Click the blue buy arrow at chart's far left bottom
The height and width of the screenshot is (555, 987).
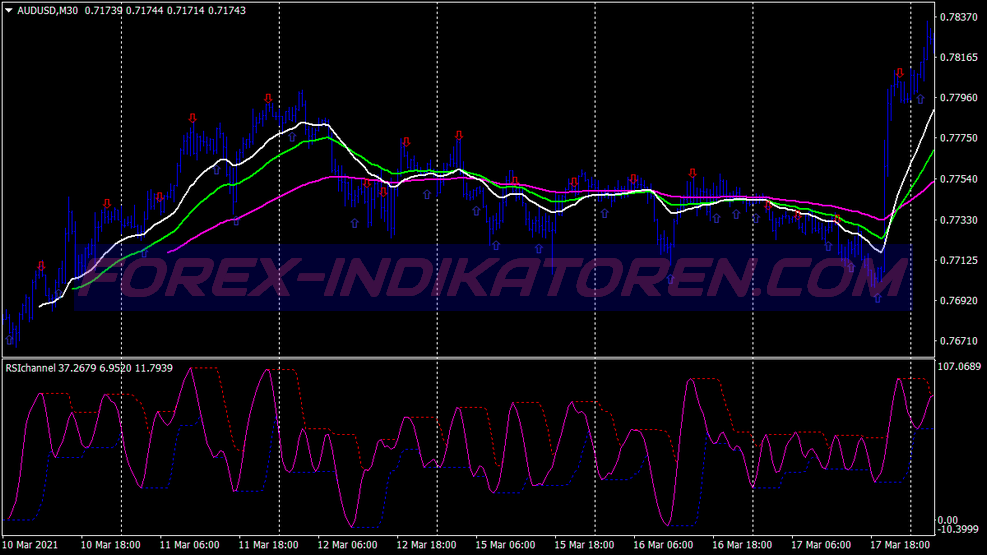(x=9, y=340)
